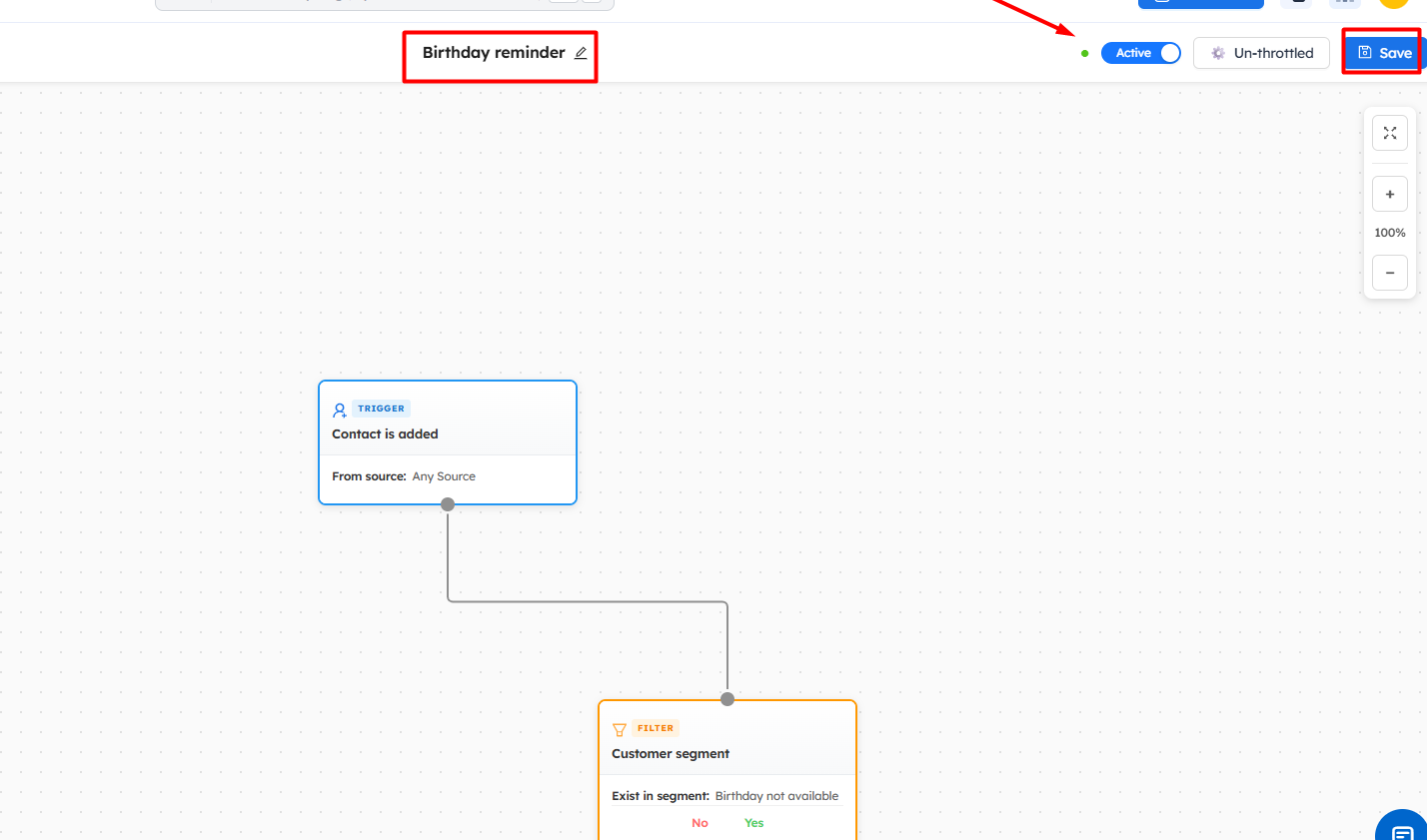The image size is (1427, 840).
Task: Zoom in with the plus button
Action: pyautogui.click(x=1389, y=194)
